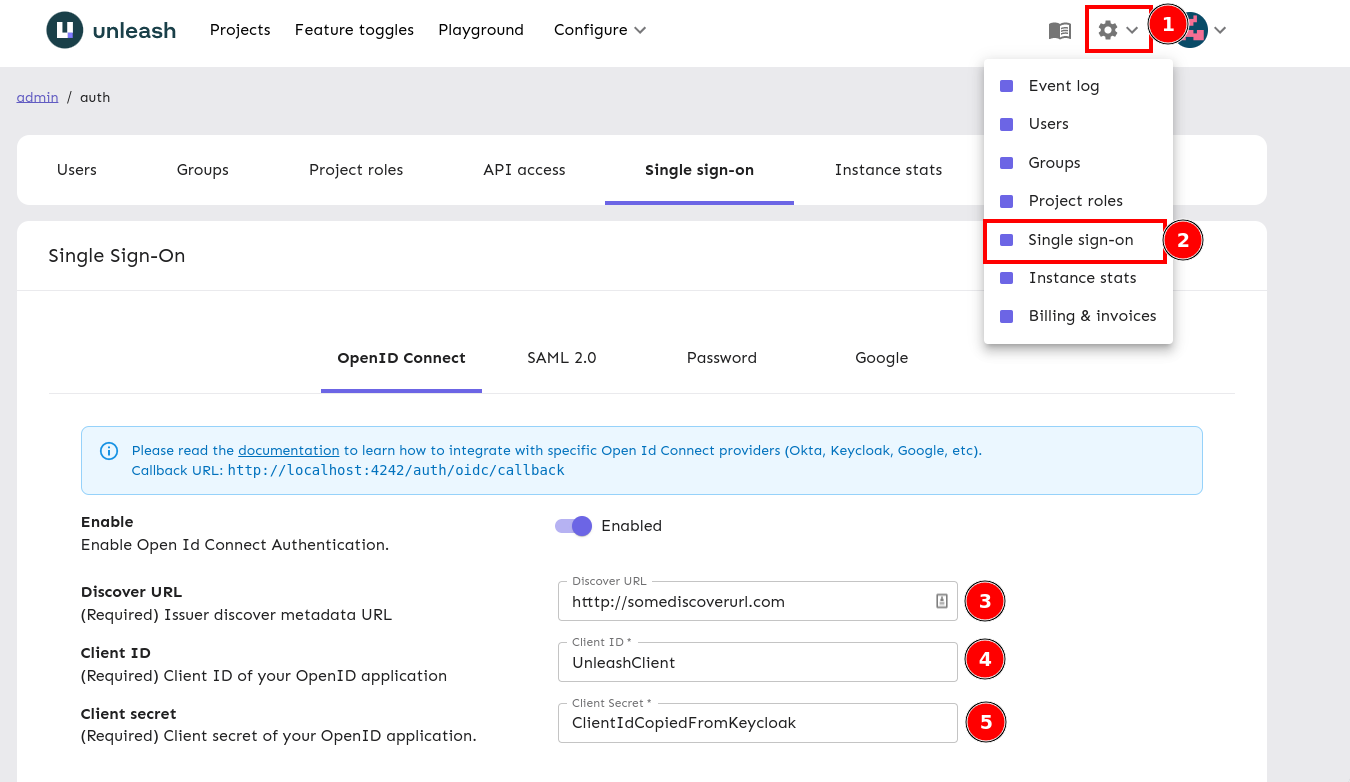This screenshot has width=1350, height=782.
Task: Switch to the SAML 2.0 tab
Action: 561,357
